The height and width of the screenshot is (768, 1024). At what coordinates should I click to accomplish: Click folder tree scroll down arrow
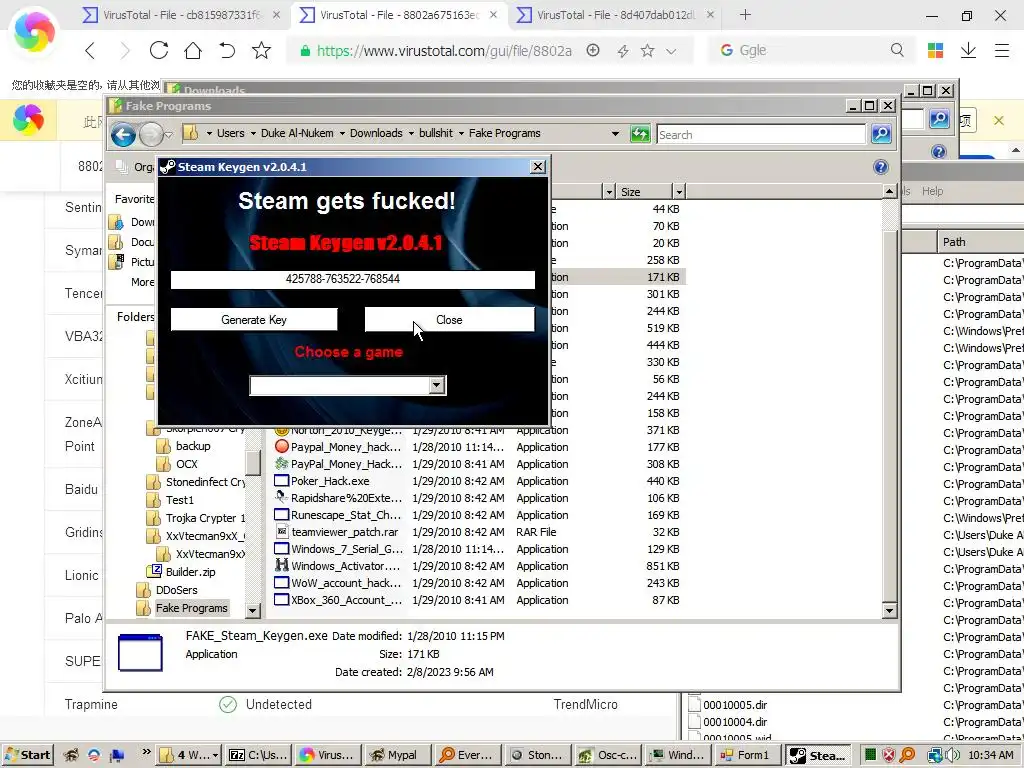(x=253, y=611)
